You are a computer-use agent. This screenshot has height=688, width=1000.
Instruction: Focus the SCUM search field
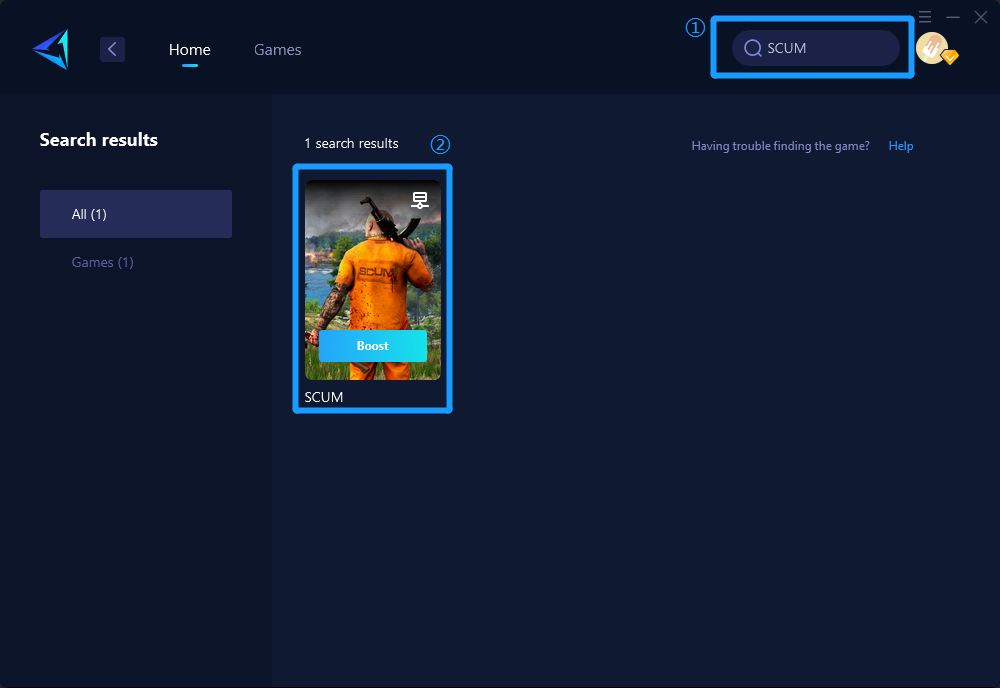(816, 48)
